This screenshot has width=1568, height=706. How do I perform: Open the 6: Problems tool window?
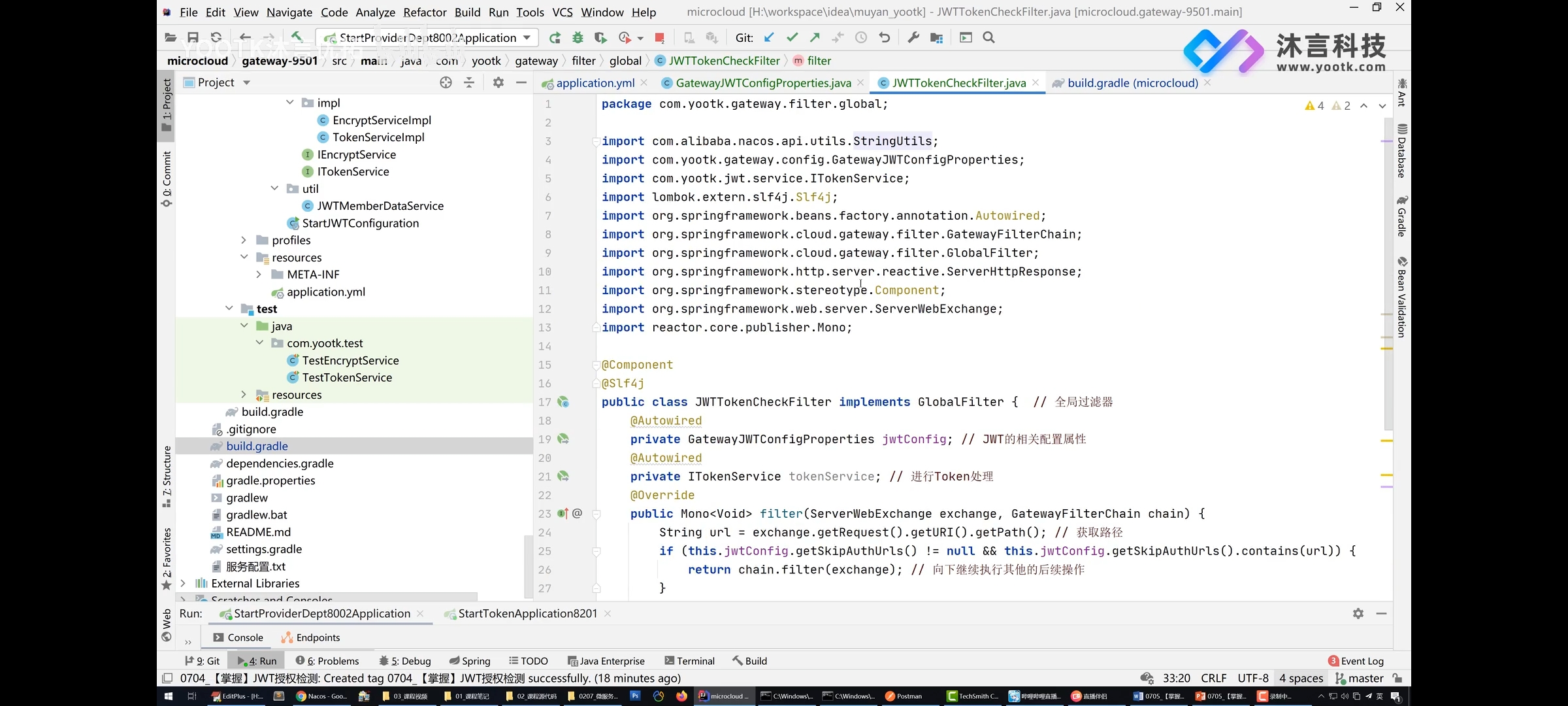pos(327,661)
